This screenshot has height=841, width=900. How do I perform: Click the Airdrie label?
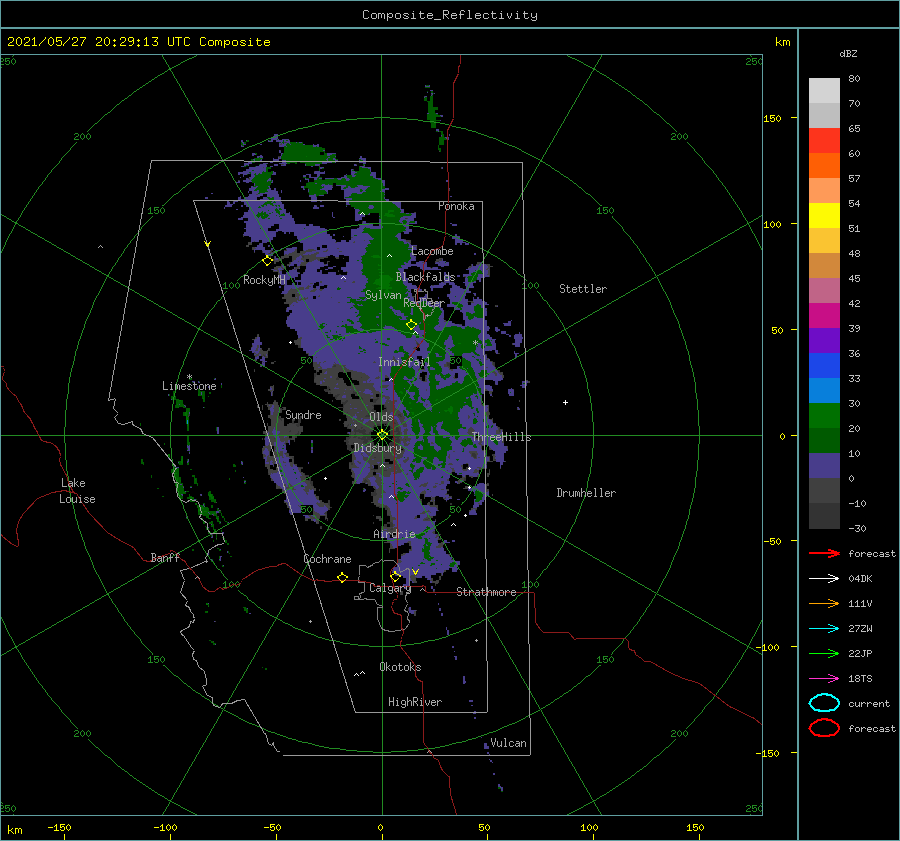394,534
